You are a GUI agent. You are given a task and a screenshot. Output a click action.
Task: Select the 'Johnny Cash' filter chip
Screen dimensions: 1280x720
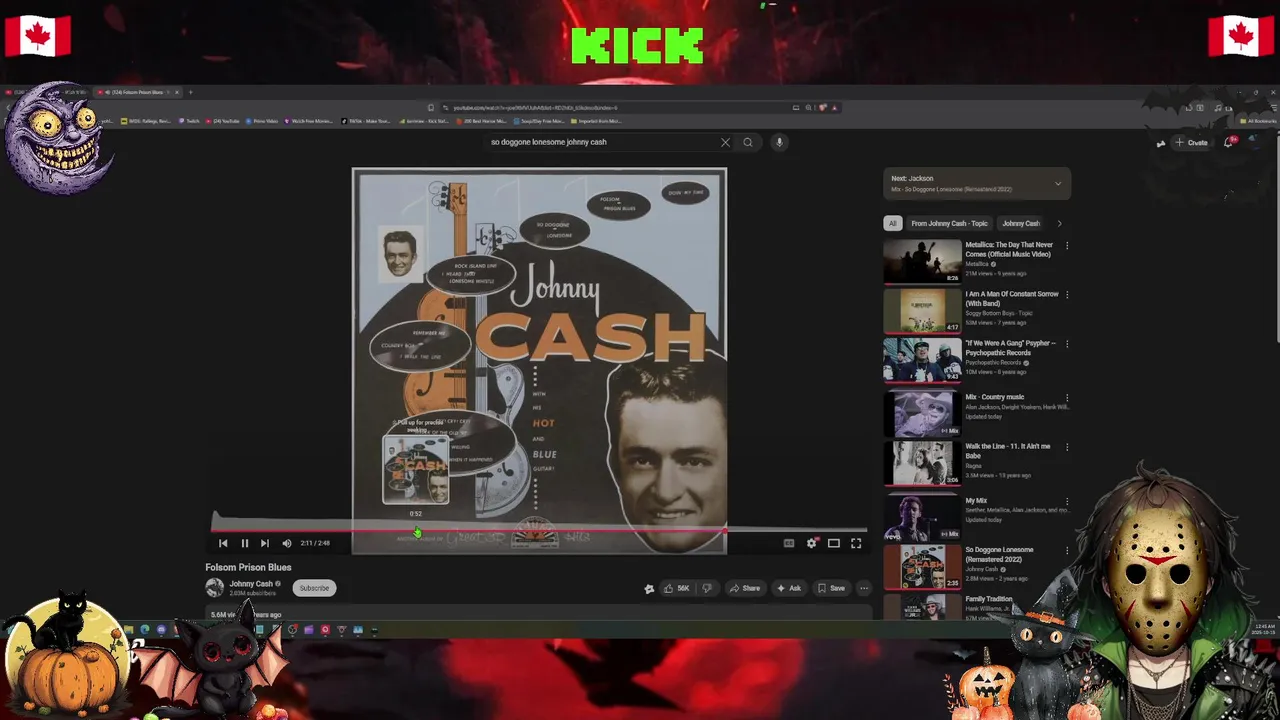coord(1021,223)
